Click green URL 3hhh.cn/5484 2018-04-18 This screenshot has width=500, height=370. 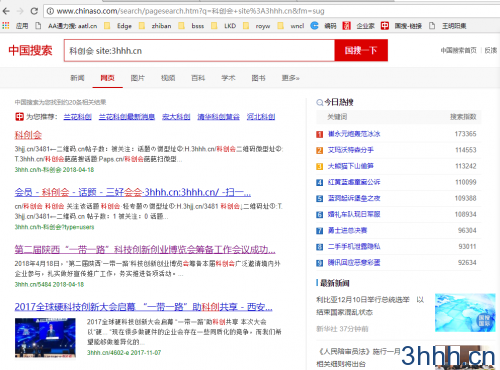pyautogui.click(x=49, y=284)
